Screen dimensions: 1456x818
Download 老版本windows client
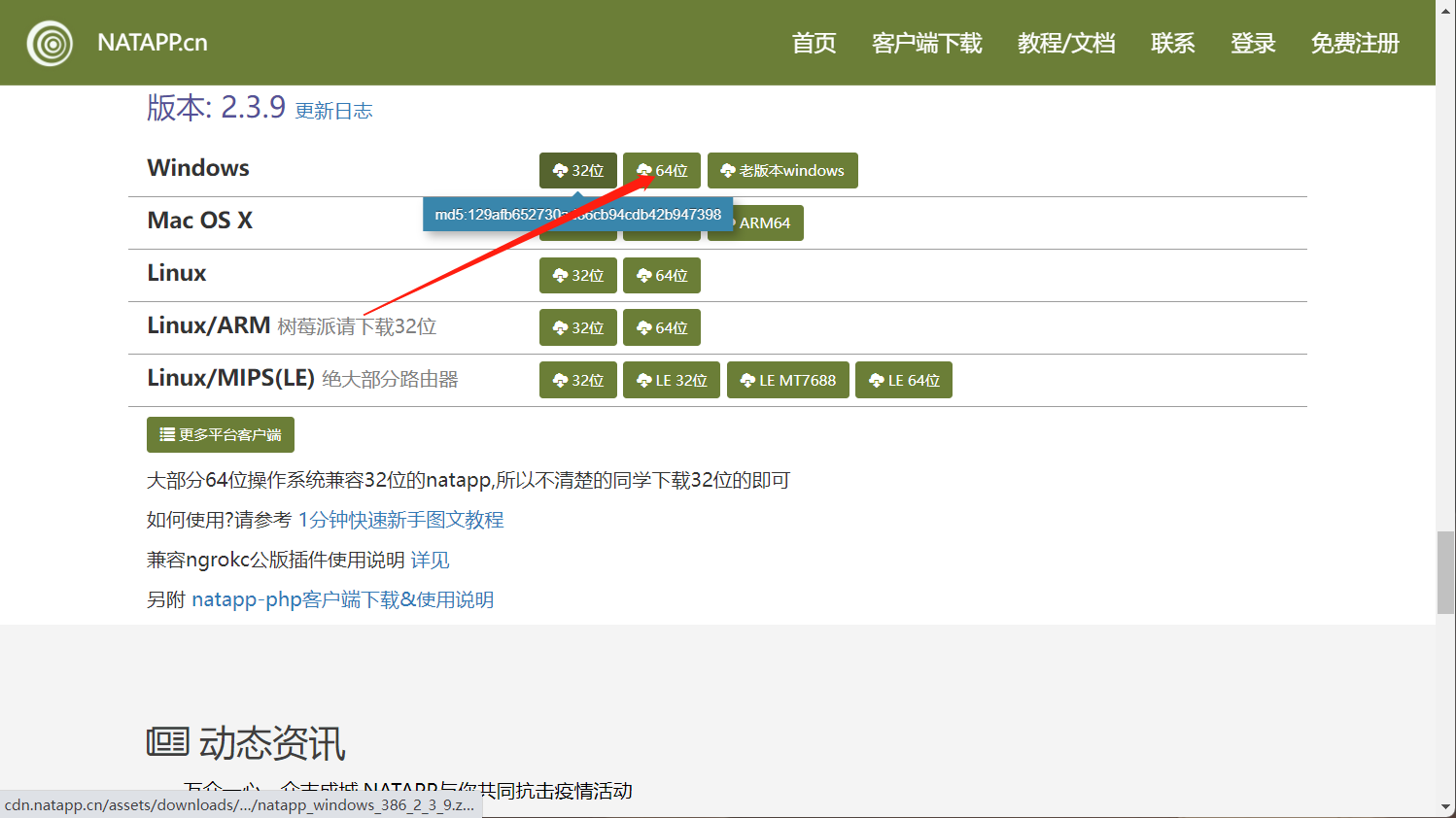point(782,170)
